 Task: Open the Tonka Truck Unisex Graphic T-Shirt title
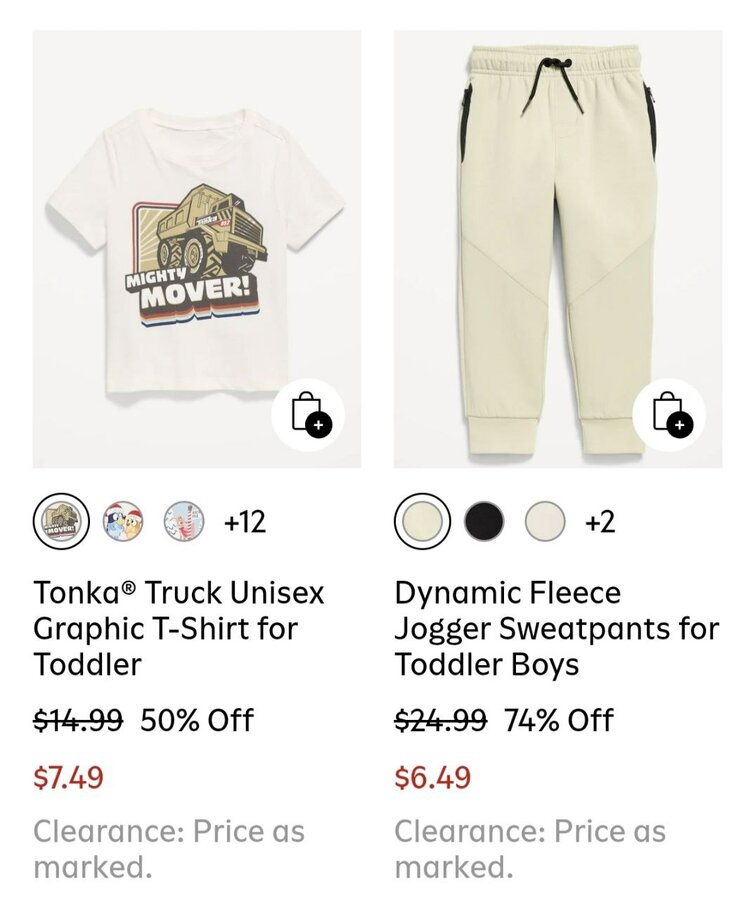[x=180, y=629]
